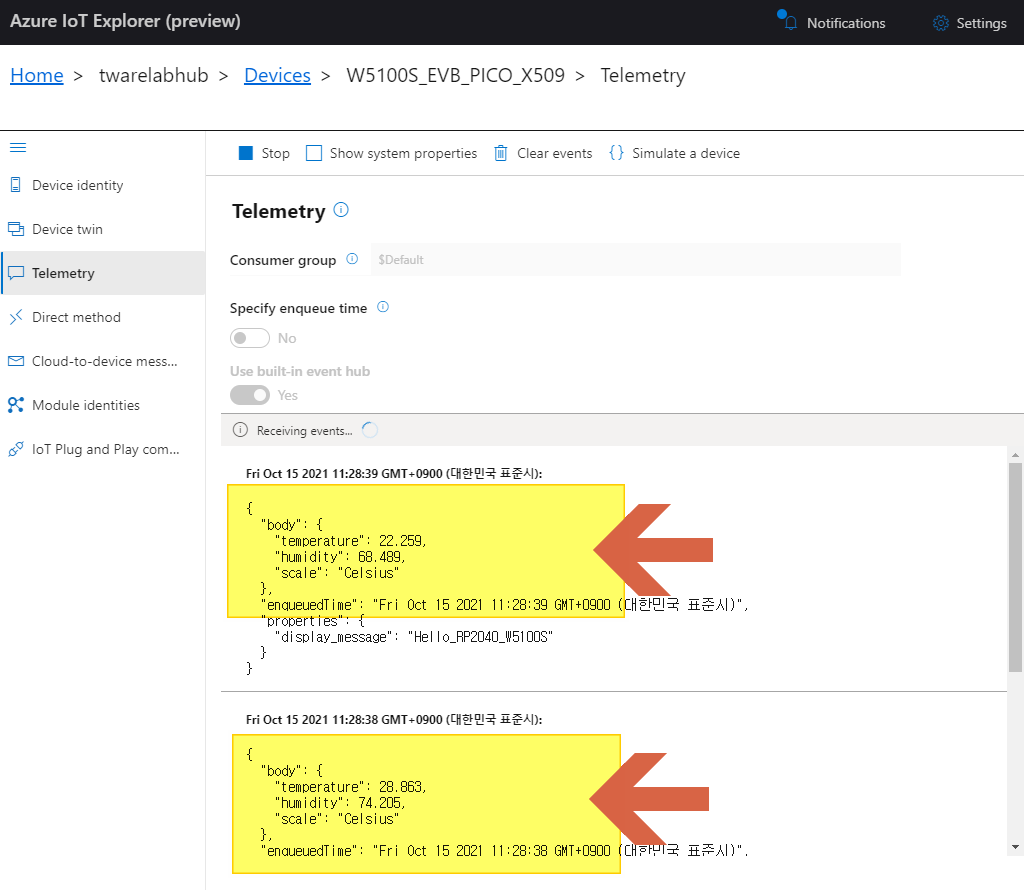
Task: Click the Telemetry chat icon
Action: coord(16,273)
